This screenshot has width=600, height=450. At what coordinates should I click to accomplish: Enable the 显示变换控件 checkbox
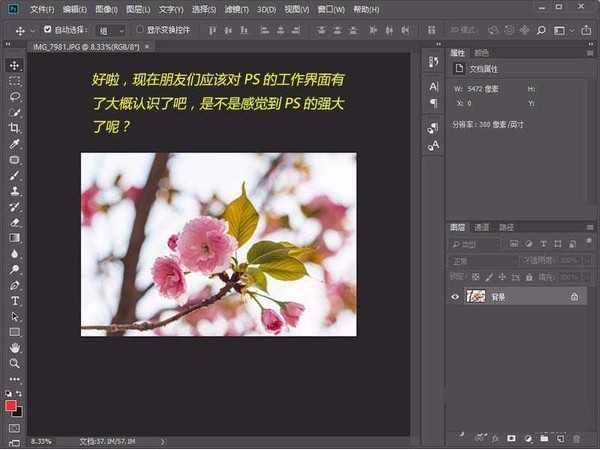click(x=139, y=30)
